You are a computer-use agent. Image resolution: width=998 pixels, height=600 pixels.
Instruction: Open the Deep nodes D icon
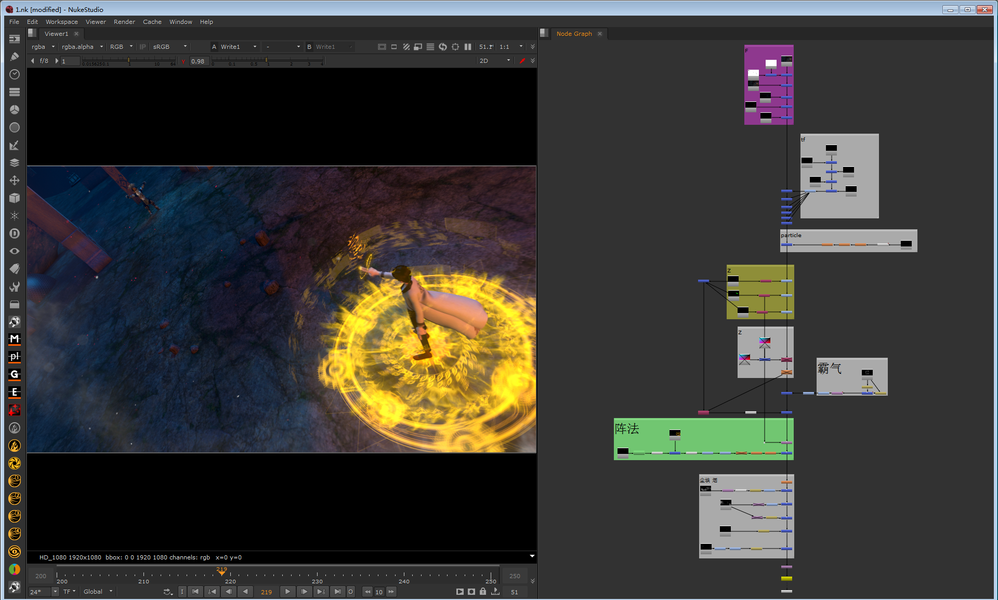[14, 234]
